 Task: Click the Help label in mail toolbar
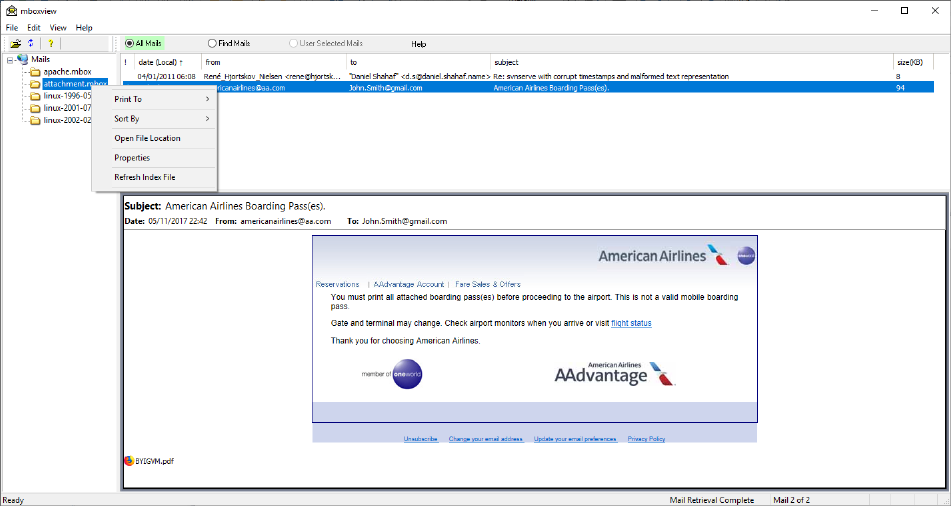[x=418, y=44]
